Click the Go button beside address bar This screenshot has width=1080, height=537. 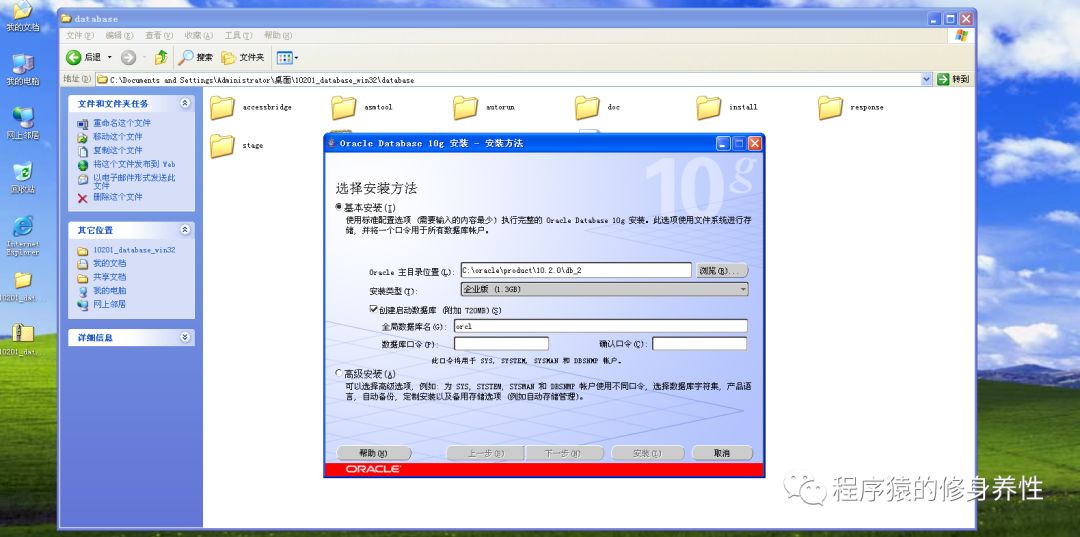953,80
